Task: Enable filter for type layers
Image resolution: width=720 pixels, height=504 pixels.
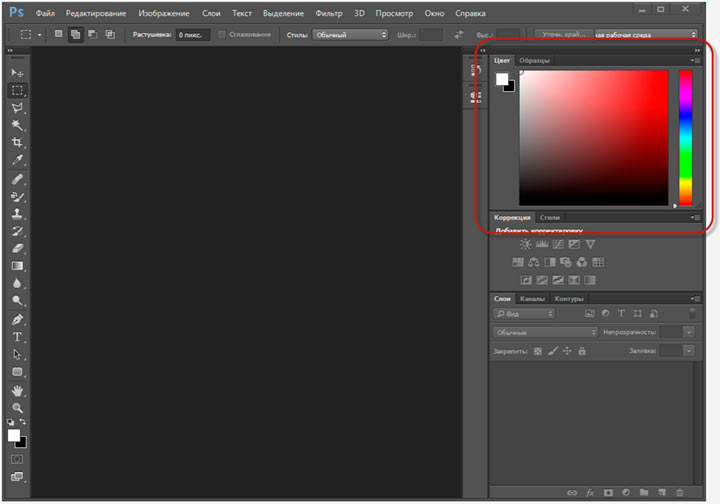Action: 621,314
